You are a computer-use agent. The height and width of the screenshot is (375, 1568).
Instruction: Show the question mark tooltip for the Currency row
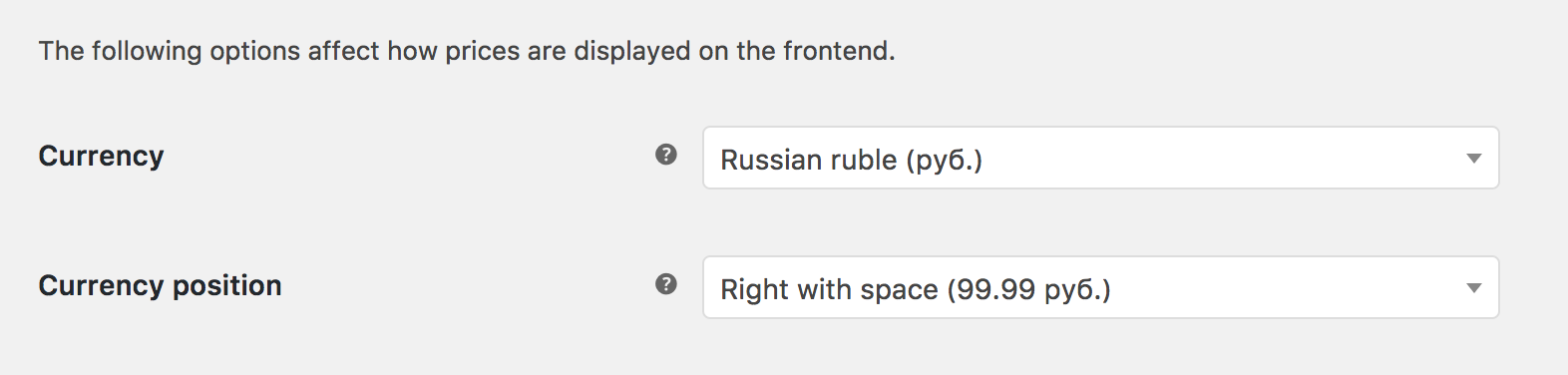[x=666, y=155]
